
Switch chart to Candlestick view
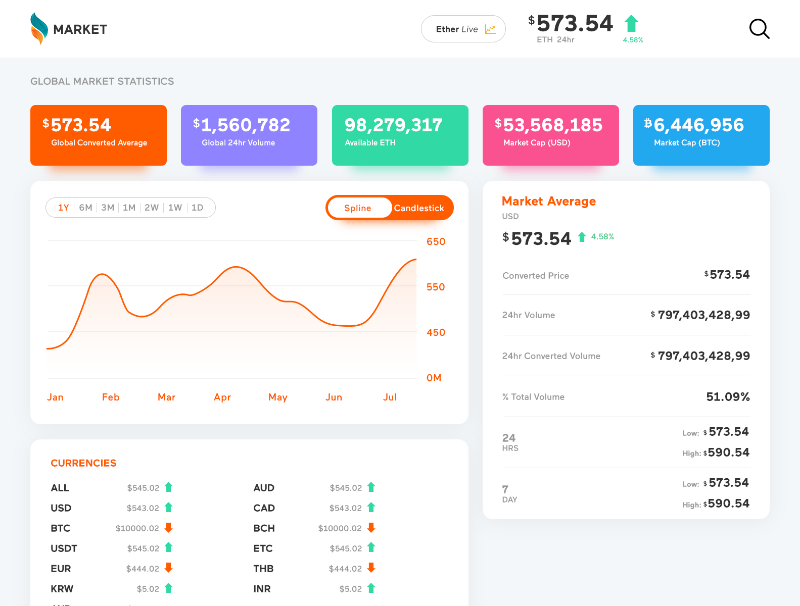point(419,208)
